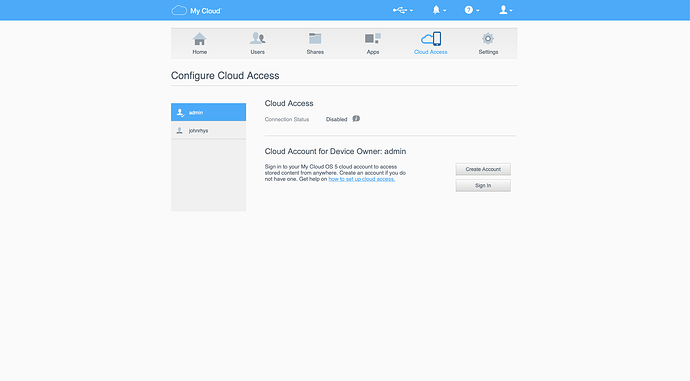Click the Cloud Access cloud-phone icon

pos(431,38)
